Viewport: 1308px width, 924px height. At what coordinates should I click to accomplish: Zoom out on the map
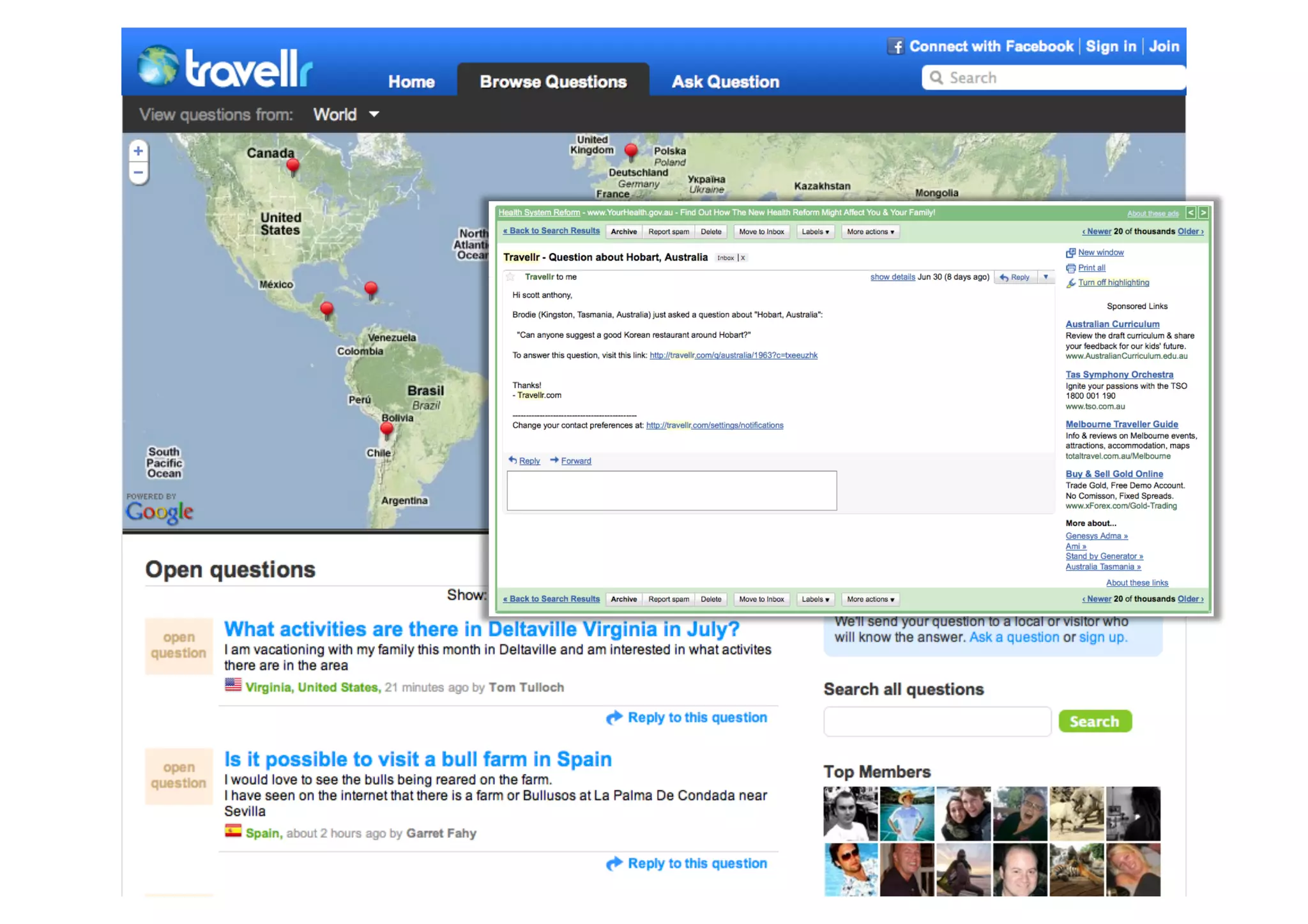tap(138, 172)
